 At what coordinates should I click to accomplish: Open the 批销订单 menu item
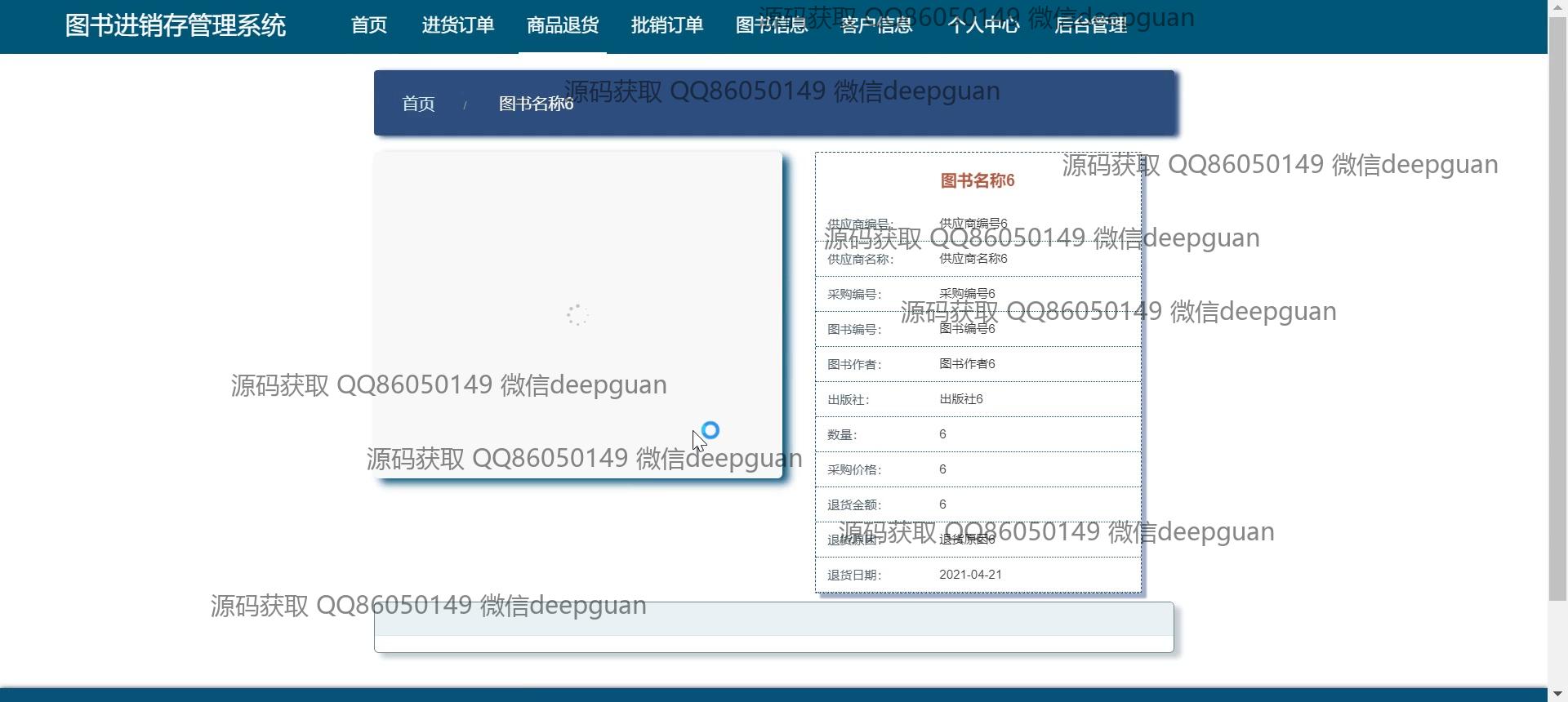pos(666,25)
